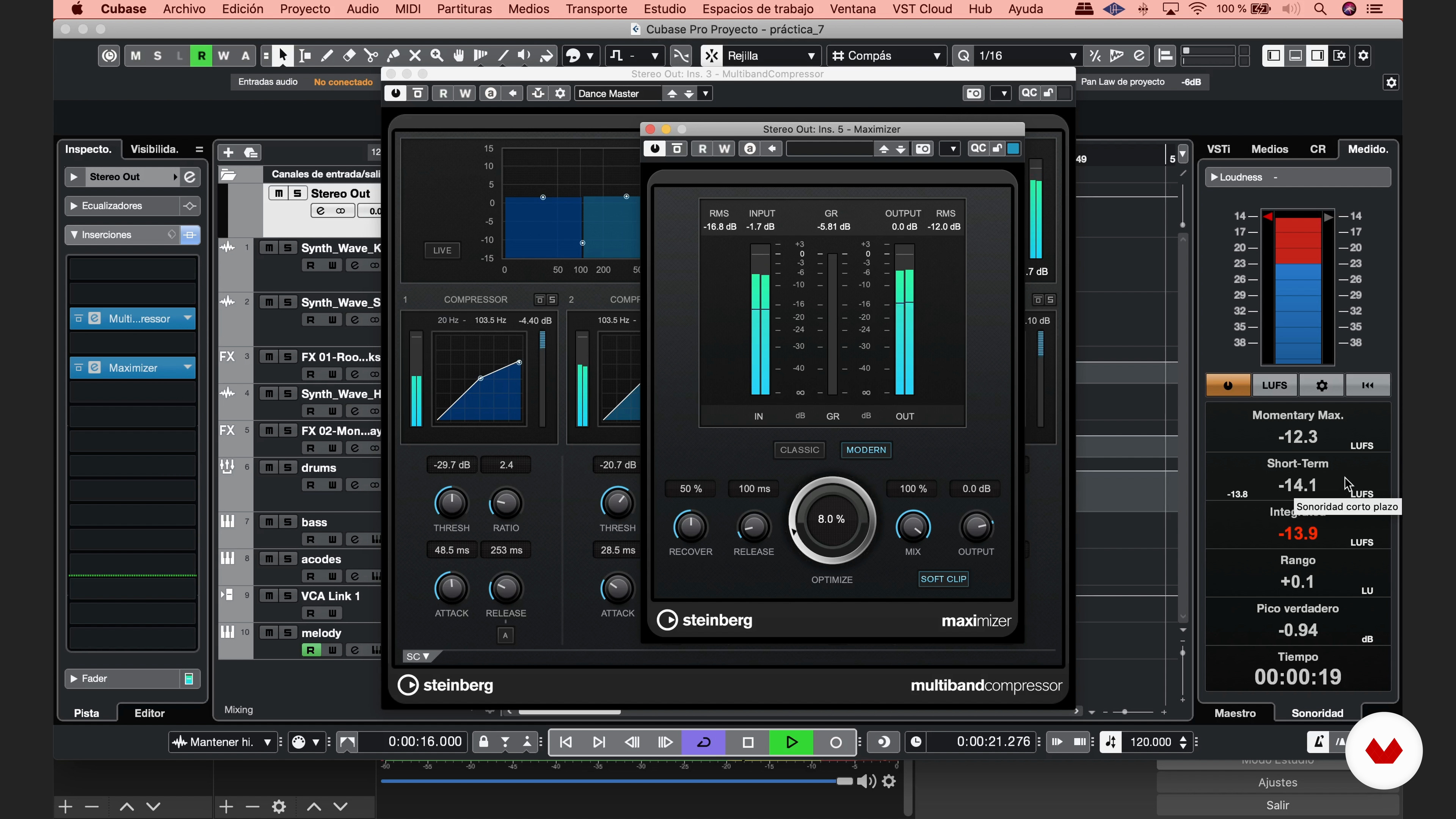This screenshot has height=819, width=1456.
Task: Toggle the Maximizer plugin power button
Action: click(x=654, y=149)
